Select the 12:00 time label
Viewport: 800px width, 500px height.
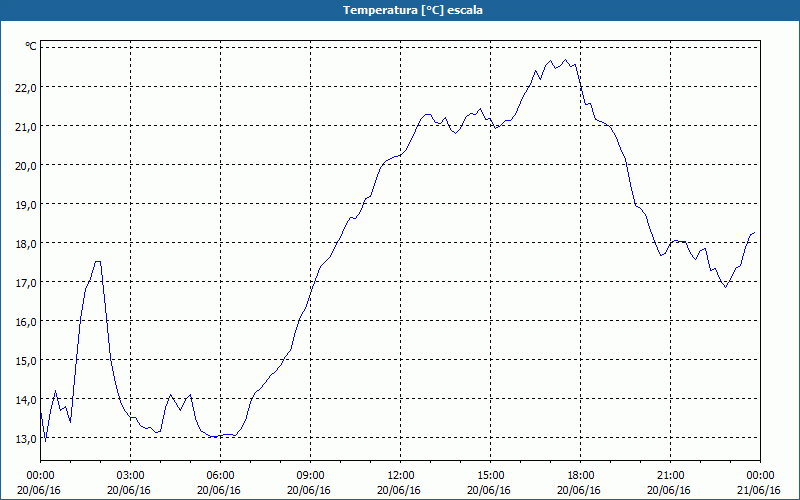tap(401, 476)
